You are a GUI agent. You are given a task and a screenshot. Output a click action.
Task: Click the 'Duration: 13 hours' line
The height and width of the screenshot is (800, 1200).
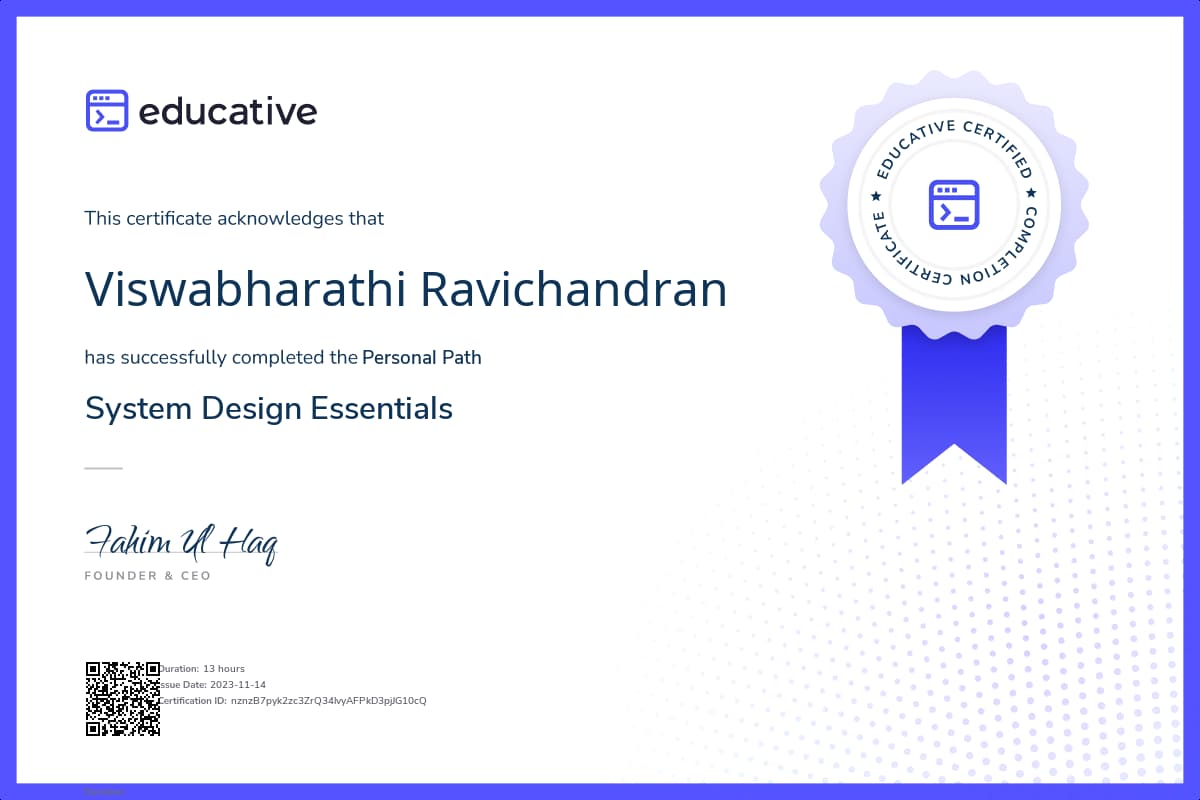click(203, 668)
